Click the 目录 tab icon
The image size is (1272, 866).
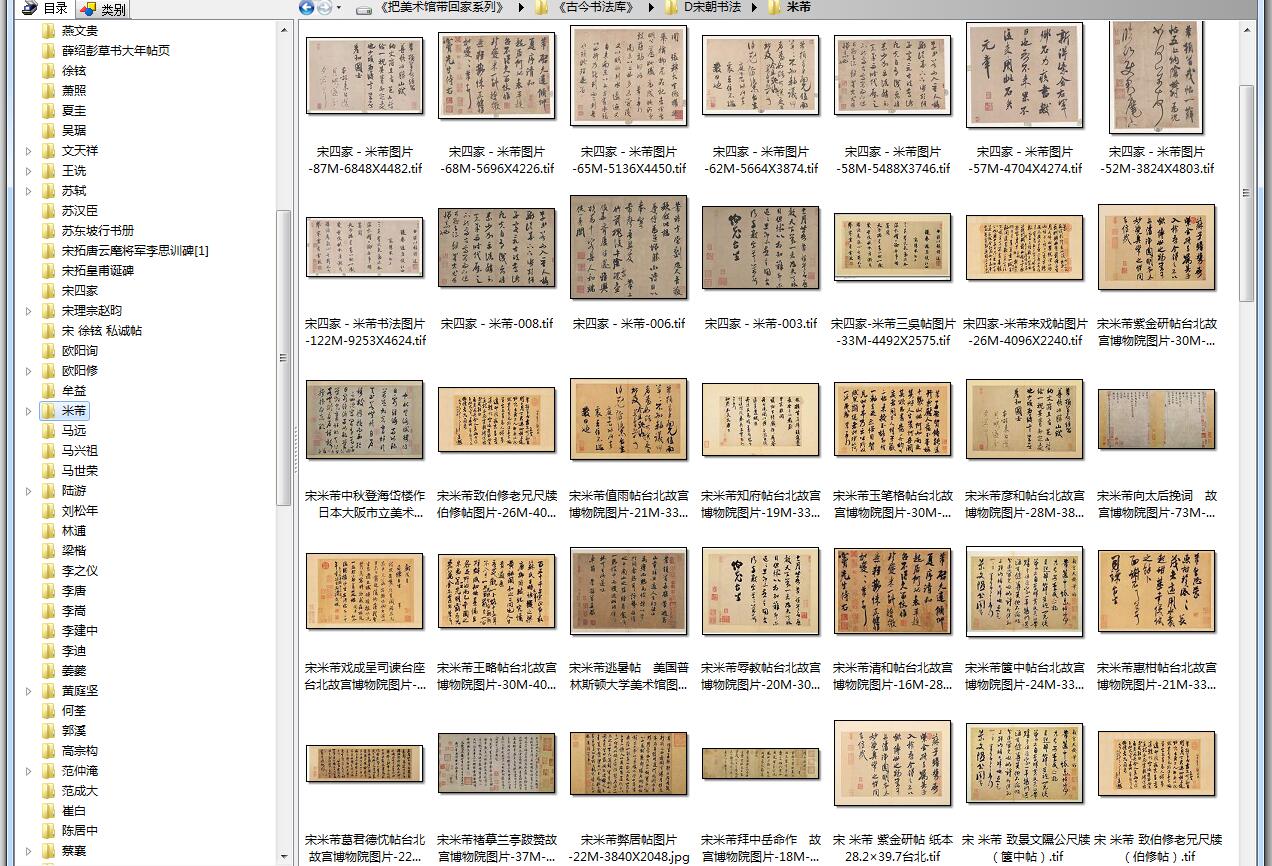click(x=30, y=8)
